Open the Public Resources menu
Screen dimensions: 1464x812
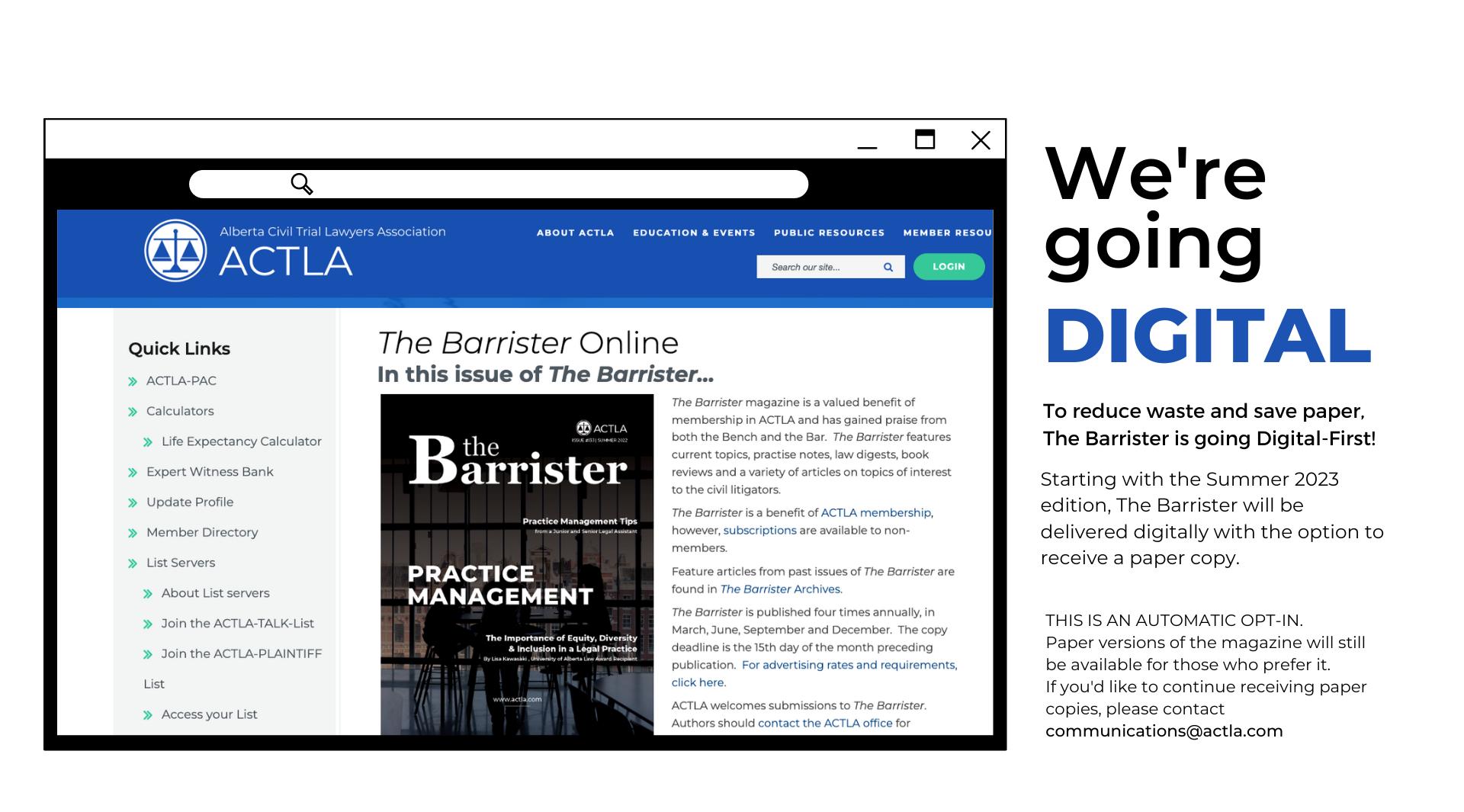[829, 233]
